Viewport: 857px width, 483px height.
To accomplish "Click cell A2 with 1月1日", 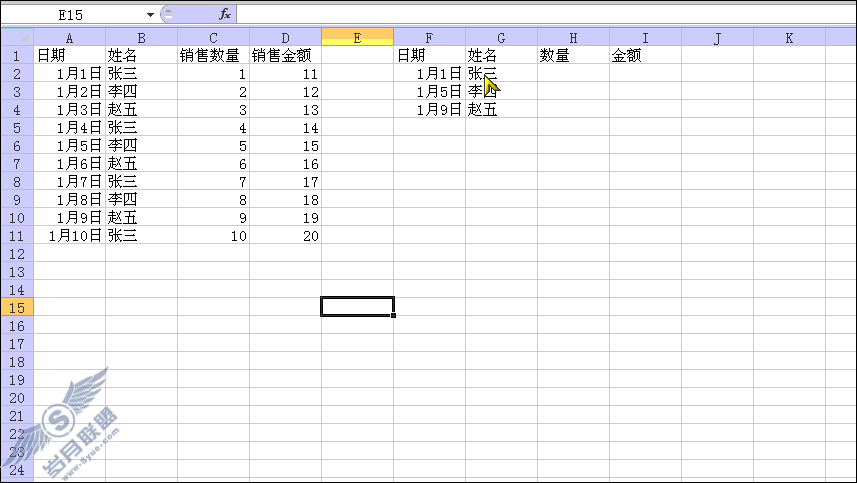I will tap(69, 73).
